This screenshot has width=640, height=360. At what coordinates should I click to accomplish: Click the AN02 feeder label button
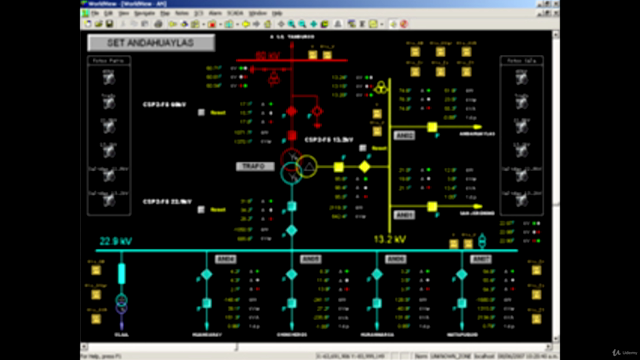point(404,136)
